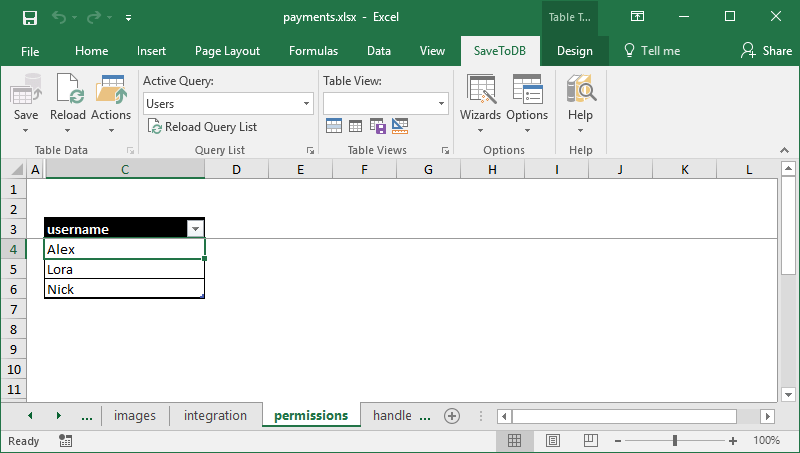Open the Table Views group dialog launcher
Screen dimensions: 800x453
pos(445,150)
